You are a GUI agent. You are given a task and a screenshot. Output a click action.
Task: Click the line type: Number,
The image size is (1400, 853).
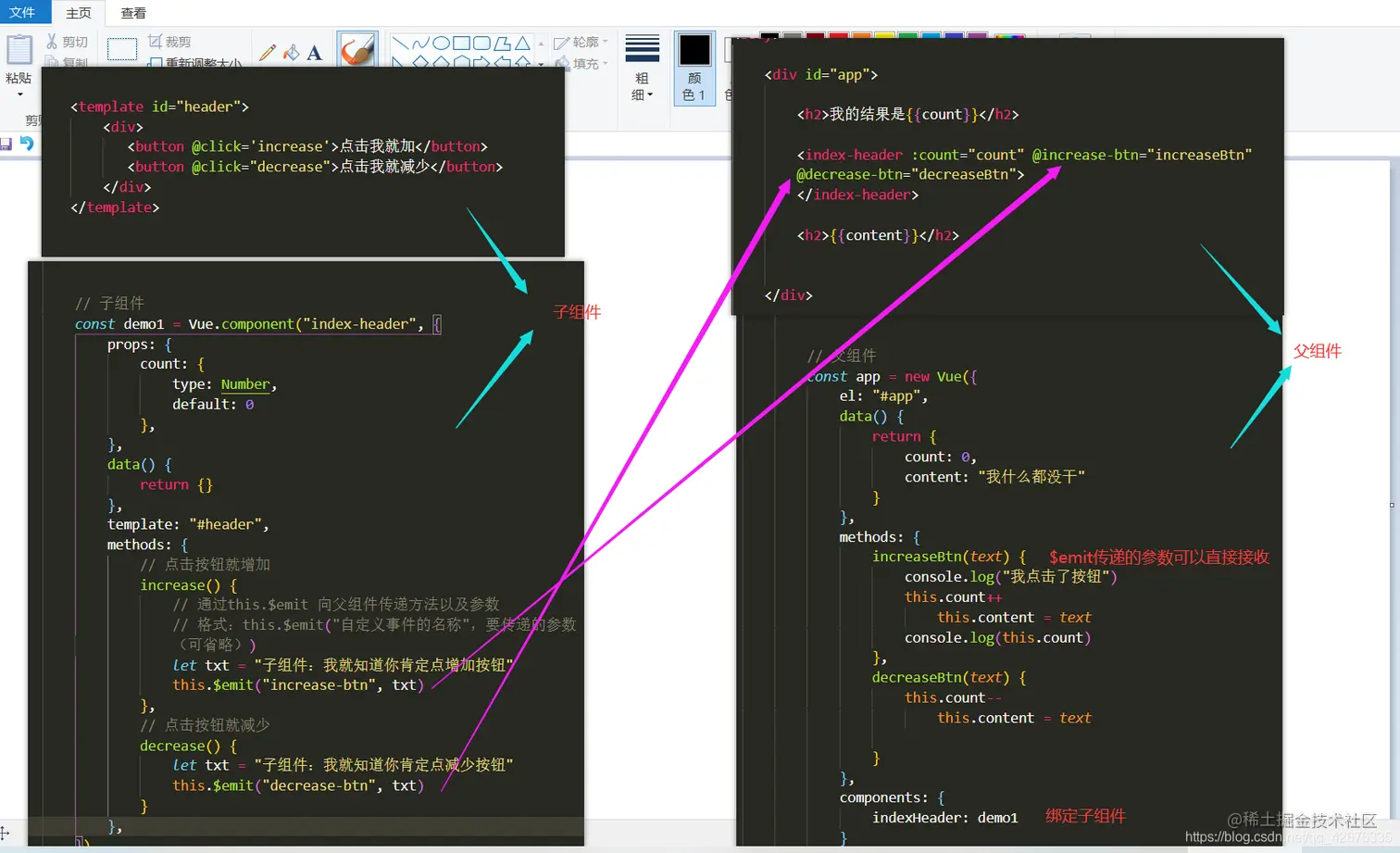(224, 384)
